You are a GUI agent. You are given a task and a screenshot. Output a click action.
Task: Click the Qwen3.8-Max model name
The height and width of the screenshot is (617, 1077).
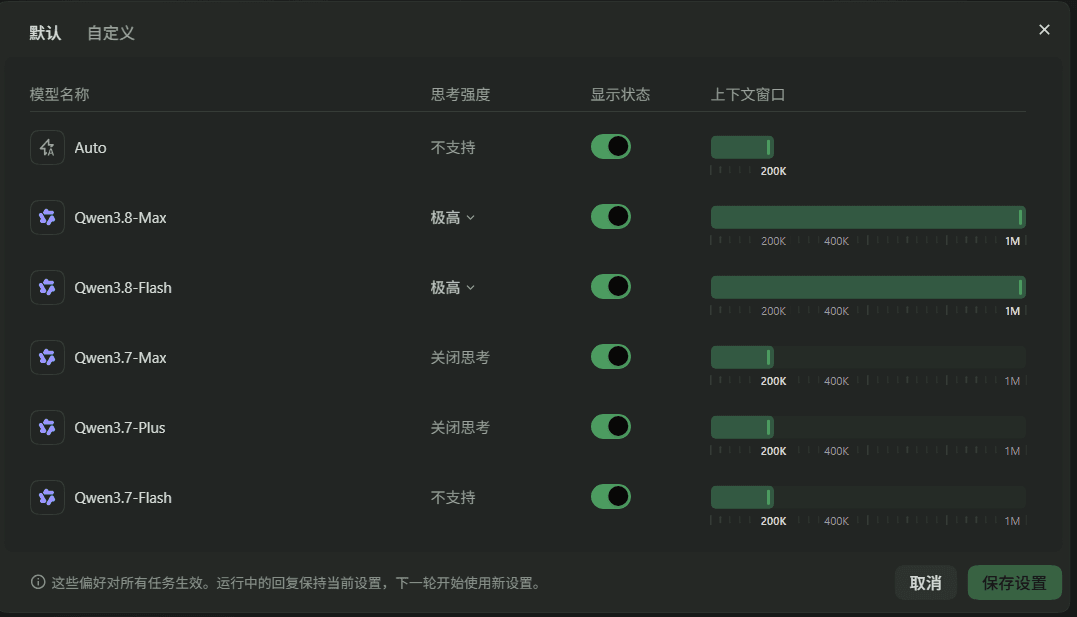120,218
